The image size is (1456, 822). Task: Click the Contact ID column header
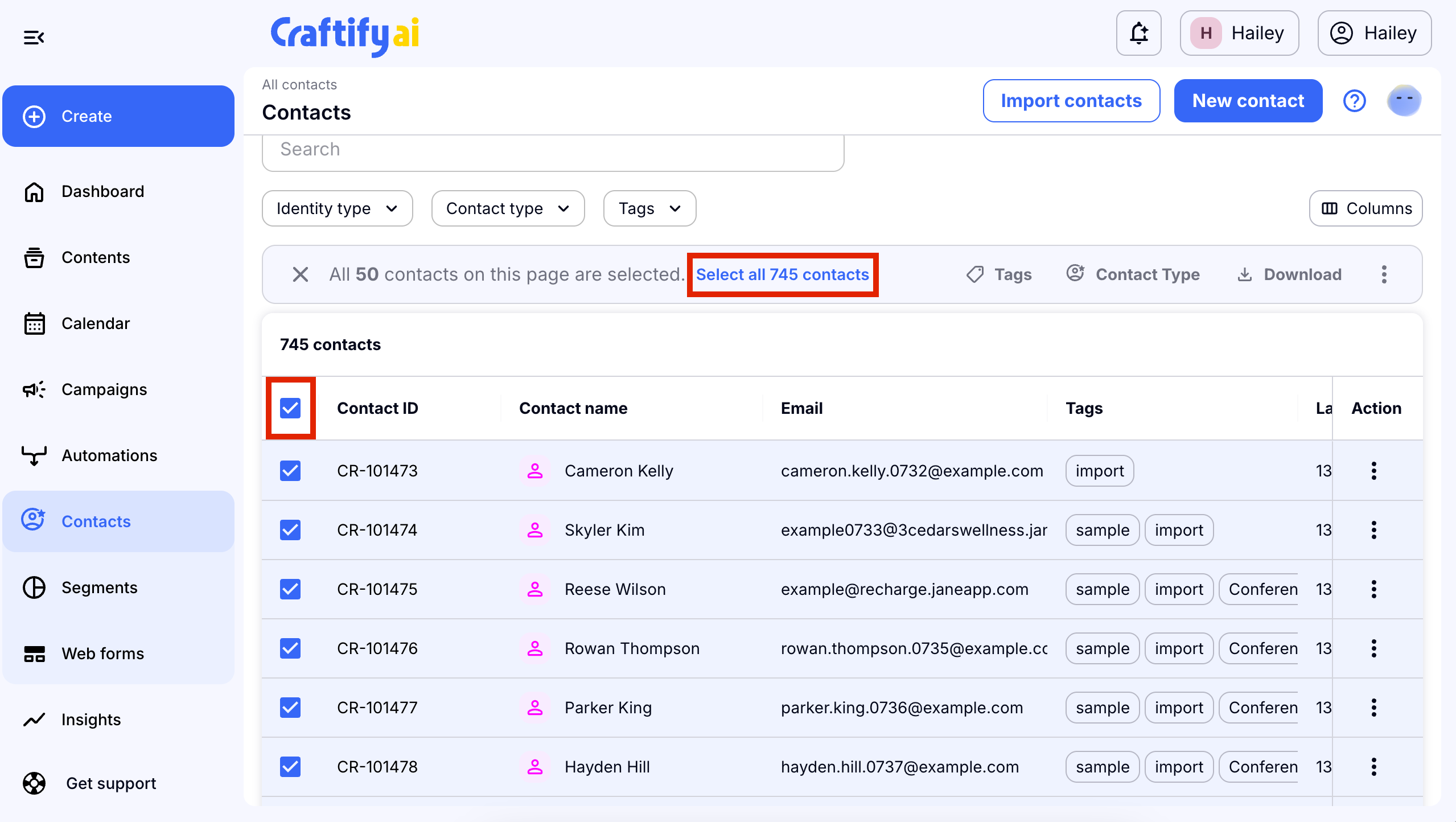(x=377, y=408)
